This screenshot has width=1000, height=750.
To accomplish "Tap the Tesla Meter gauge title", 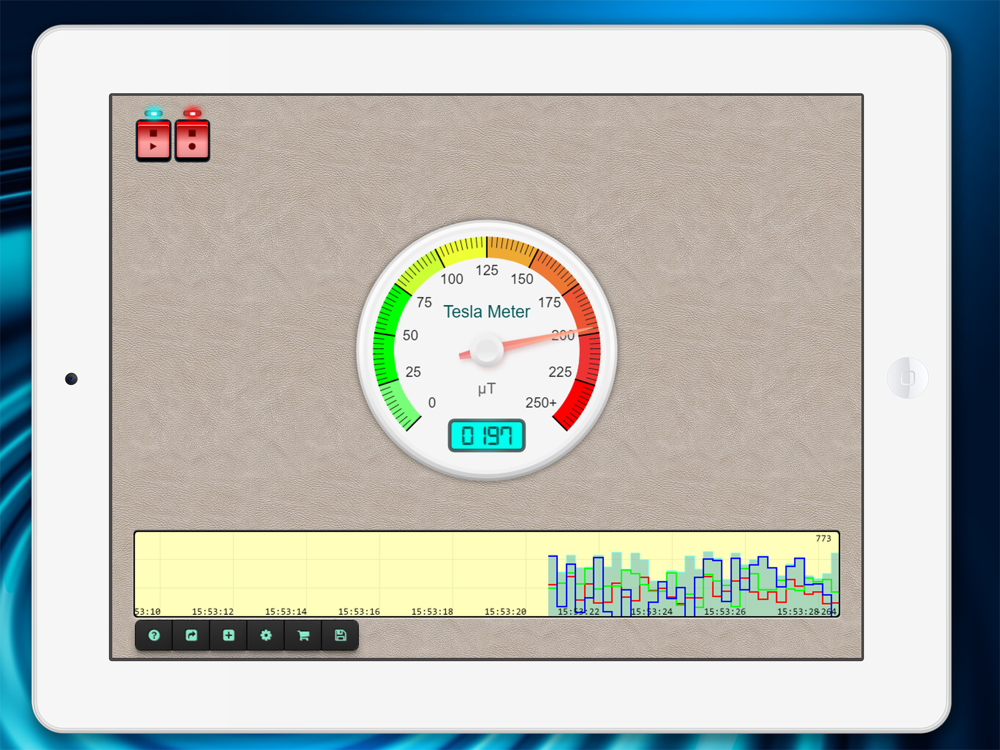I will click(487, 311).
